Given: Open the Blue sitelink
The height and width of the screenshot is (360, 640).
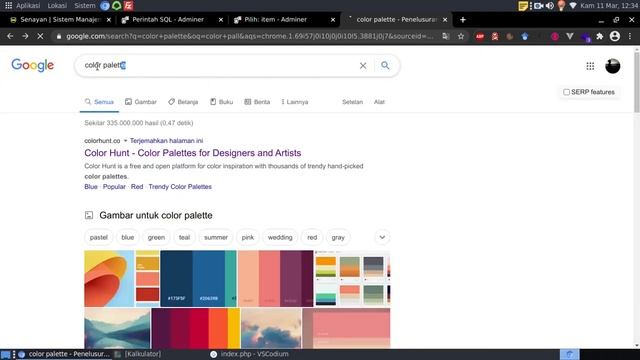Looking at the screenshot, I should click(x=91, y=187).
